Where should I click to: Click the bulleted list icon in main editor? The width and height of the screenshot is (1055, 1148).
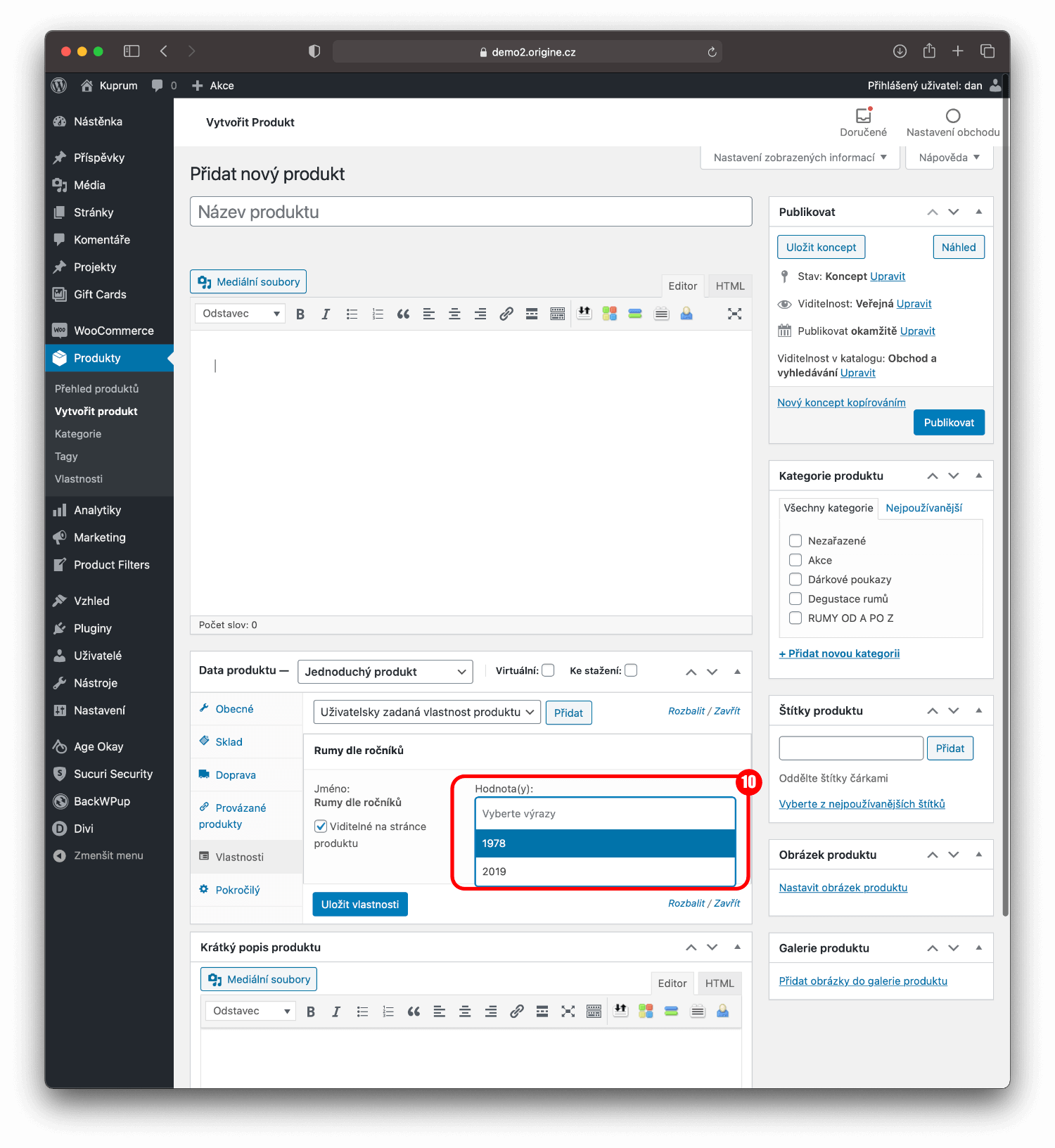click(352, 314)
